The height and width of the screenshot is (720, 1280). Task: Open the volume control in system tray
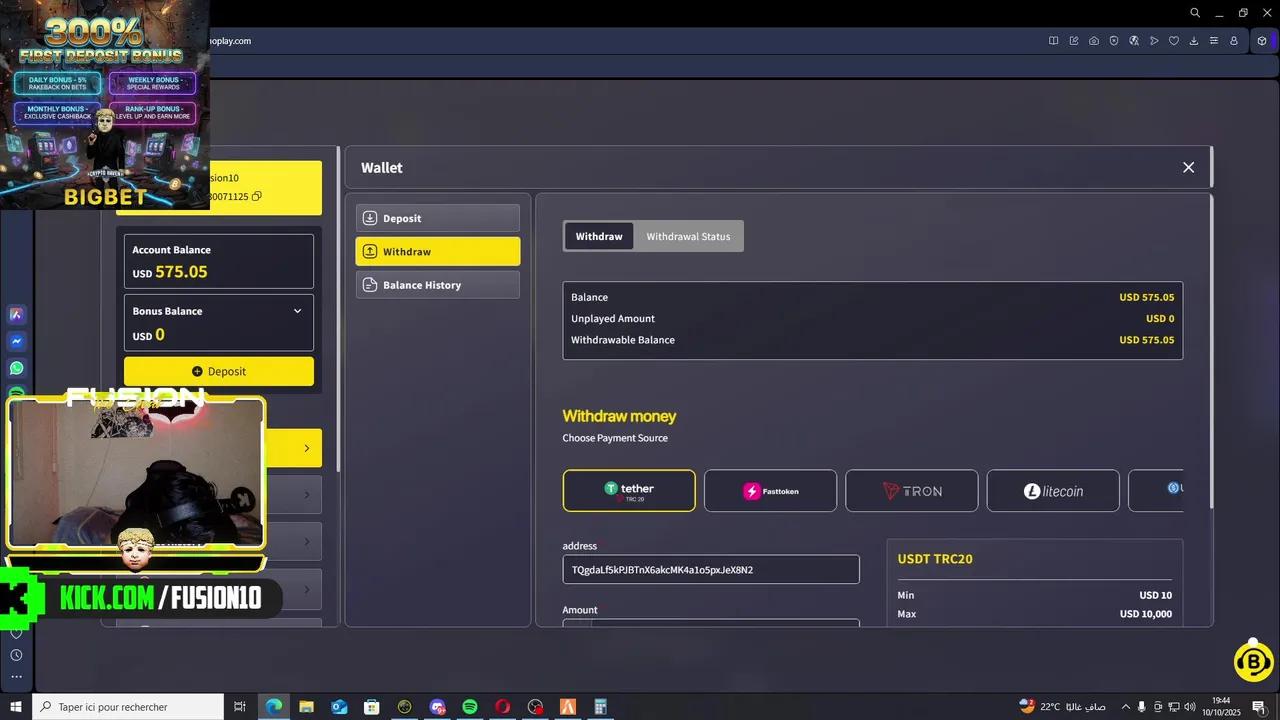(x=1190, y=707)
